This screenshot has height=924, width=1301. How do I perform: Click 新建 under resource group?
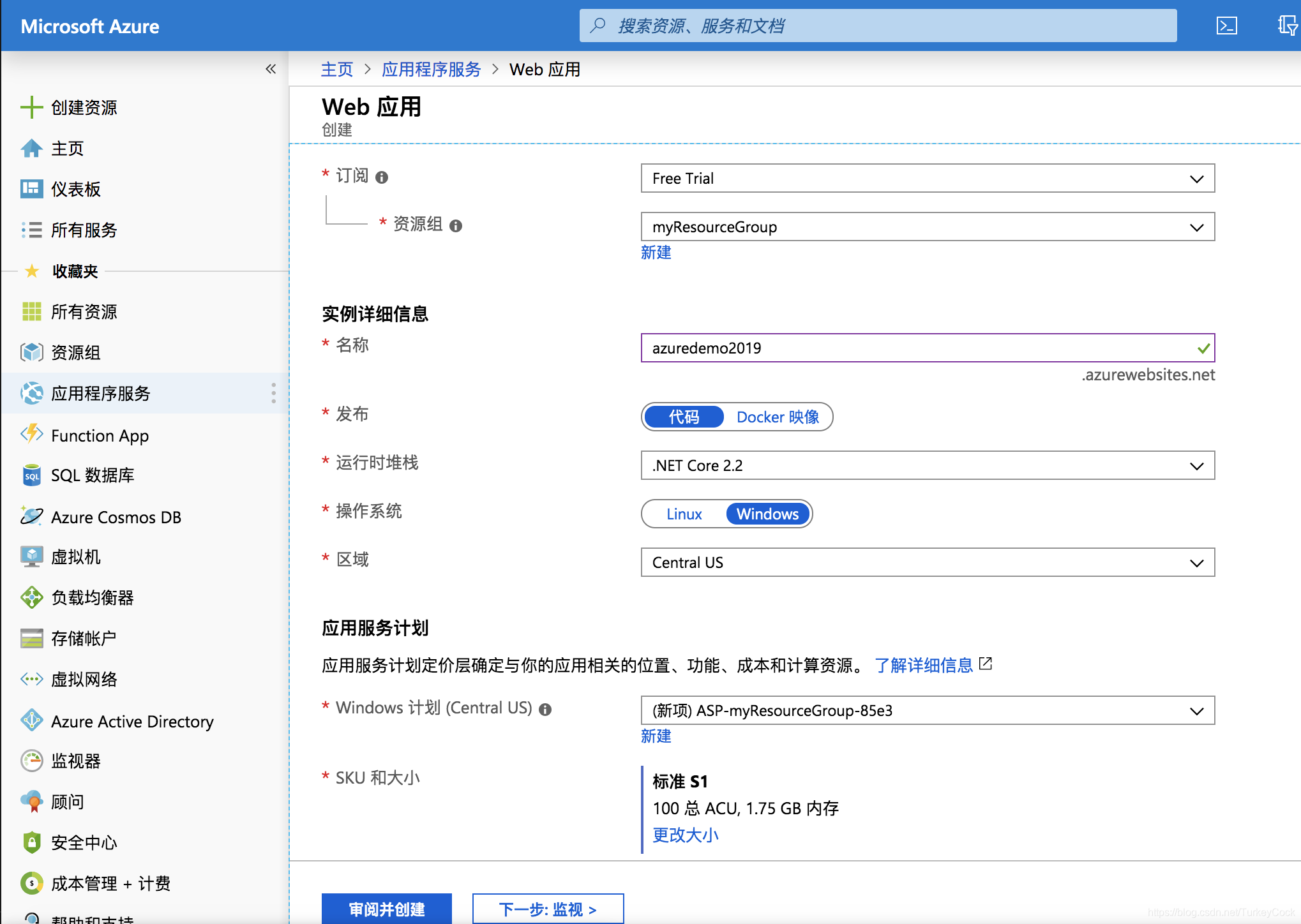[656, 253]
